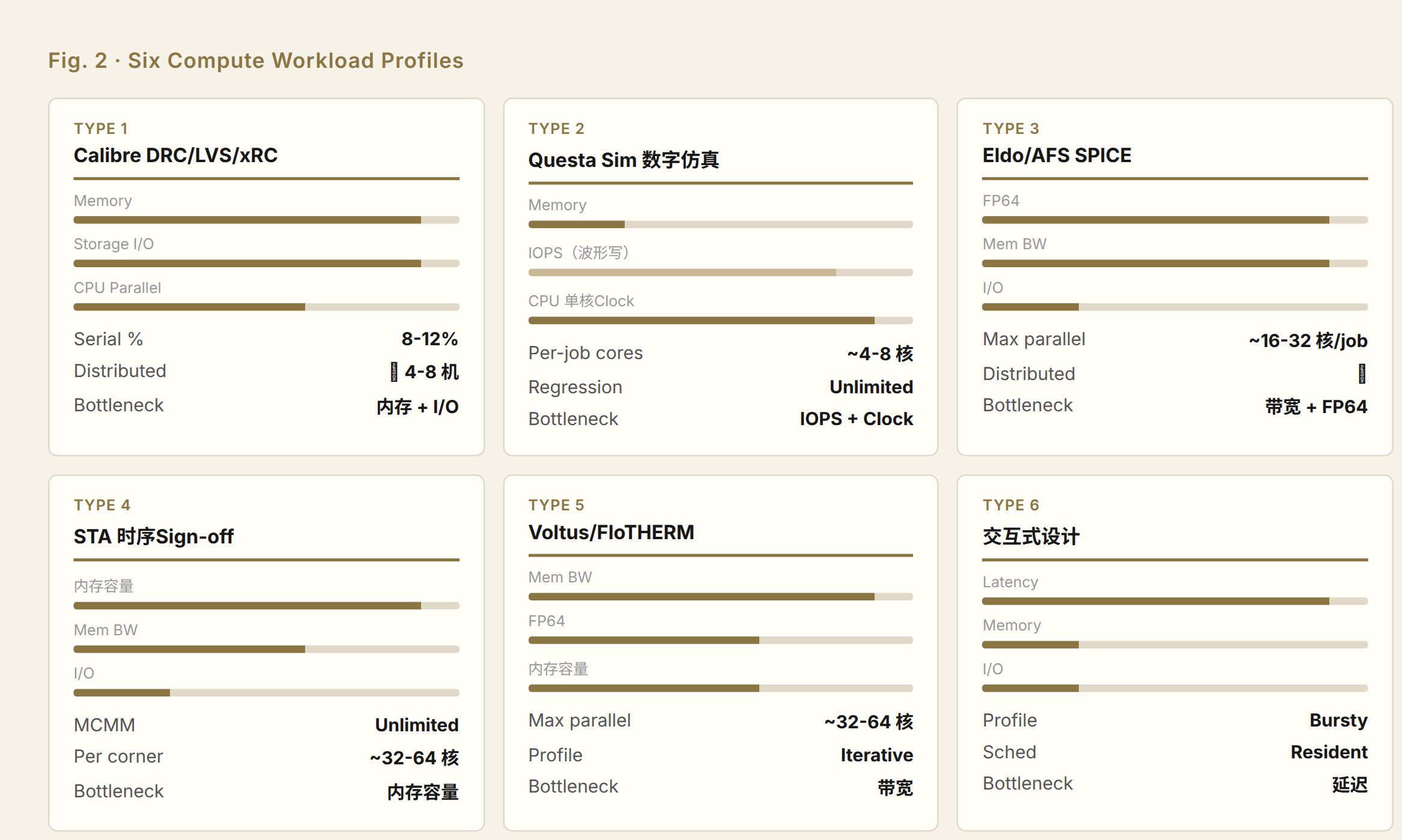
Task: Click the 'Regression' label
Action: pos(575,387)
